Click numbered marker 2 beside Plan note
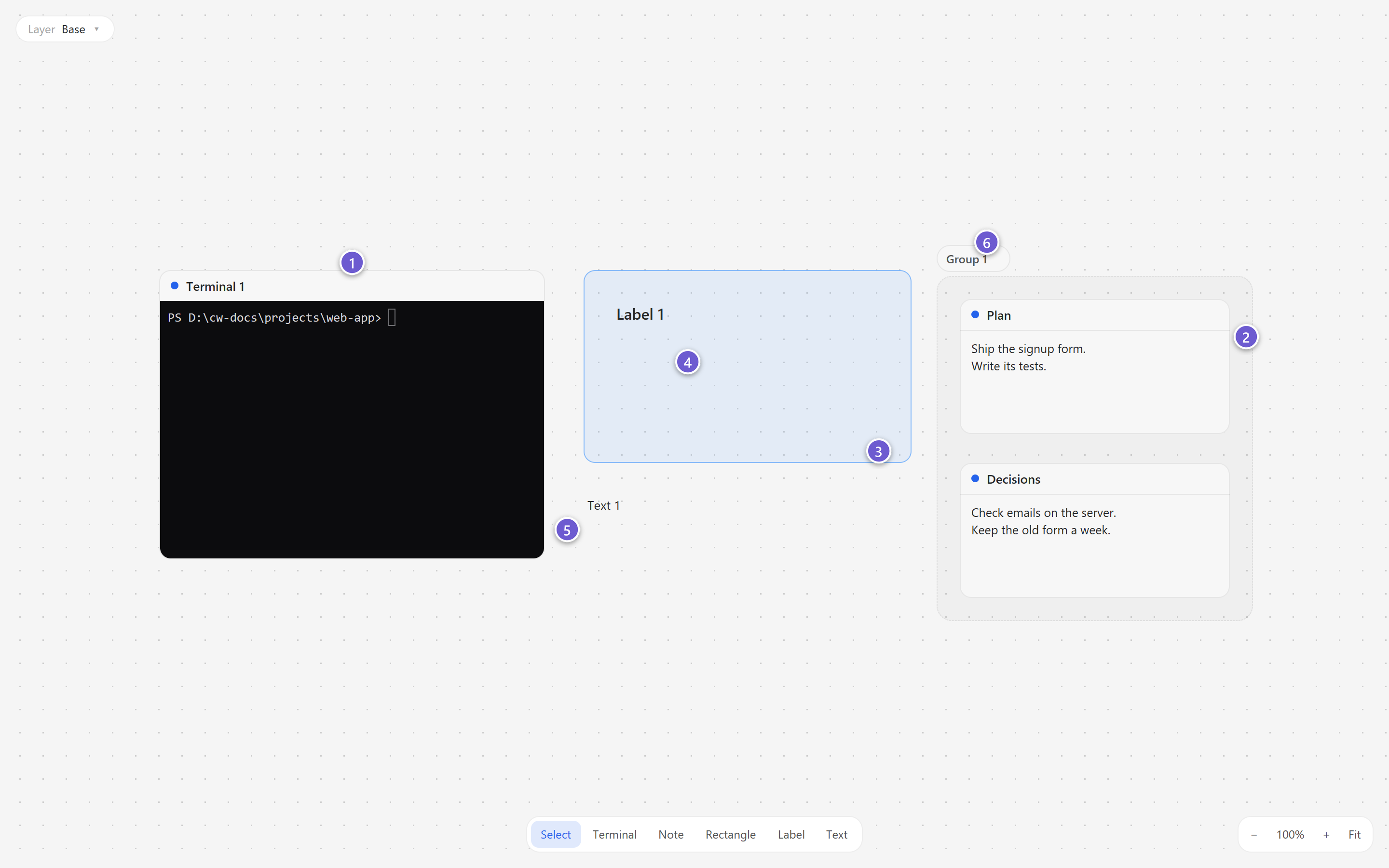Image resolution: width=1389 pixels, height=868 pixels. 1246,337
